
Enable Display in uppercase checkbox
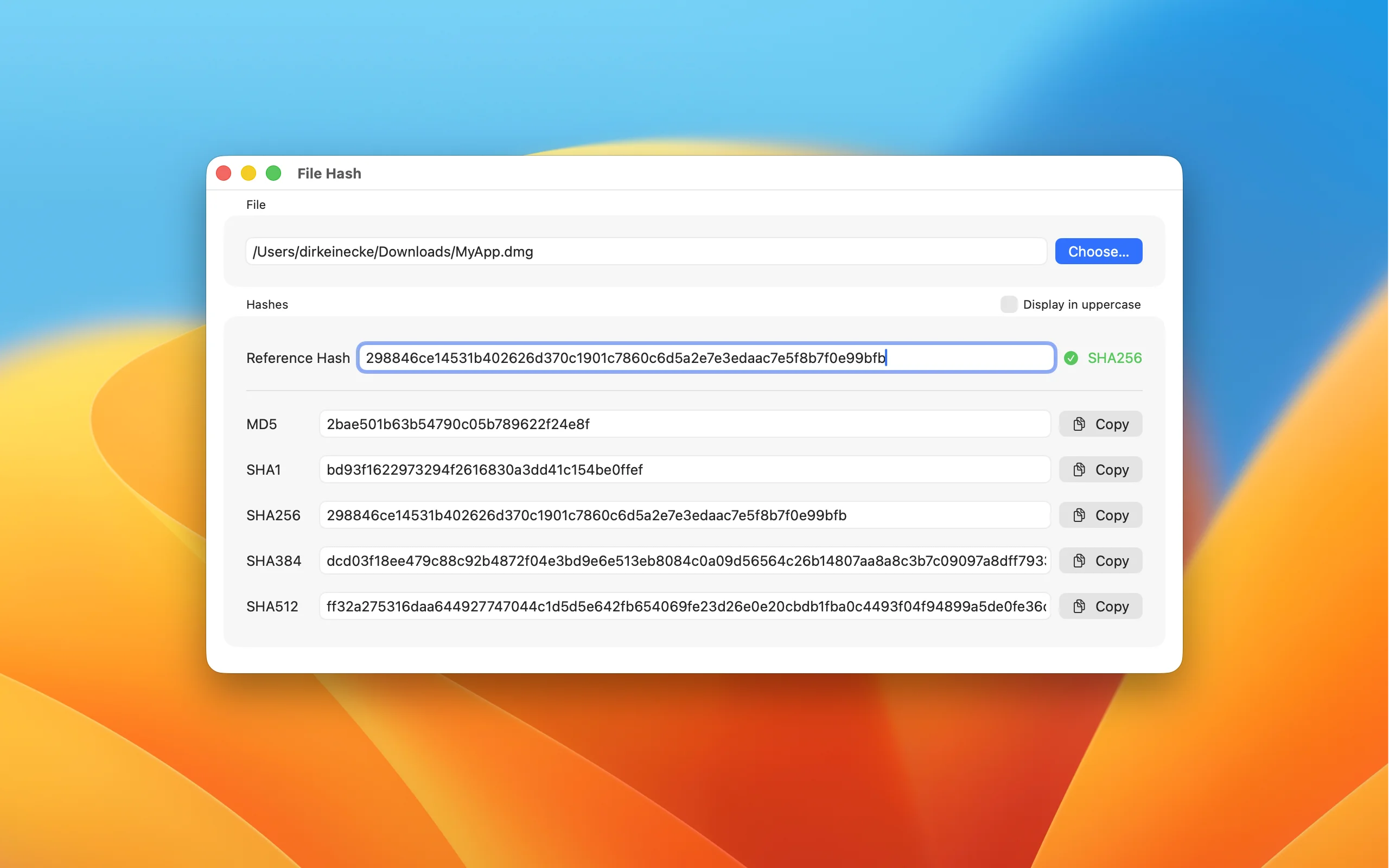click(1009, 304)
